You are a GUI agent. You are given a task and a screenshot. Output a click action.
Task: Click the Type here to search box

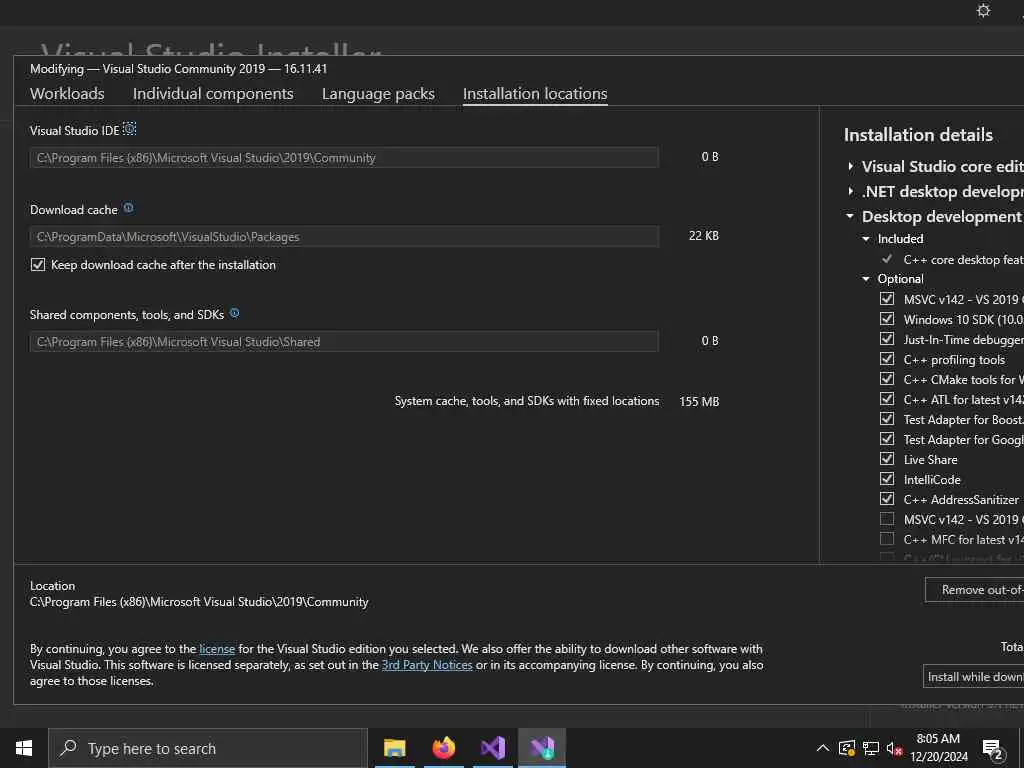208,748
